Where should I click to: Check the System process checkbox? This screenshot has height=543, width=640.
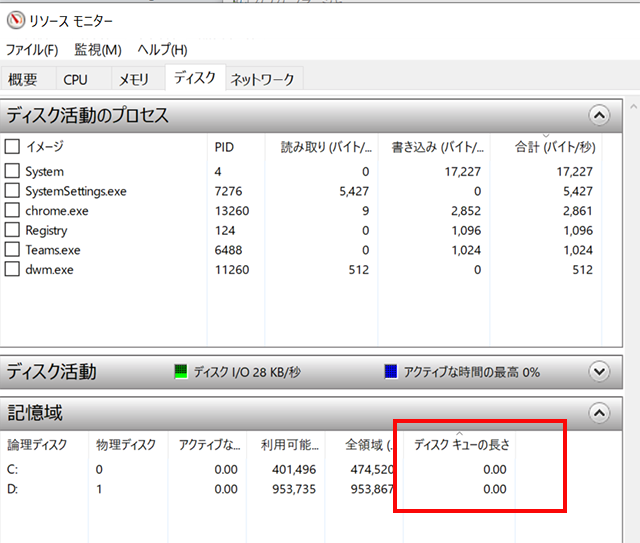(x=12, y=171)
